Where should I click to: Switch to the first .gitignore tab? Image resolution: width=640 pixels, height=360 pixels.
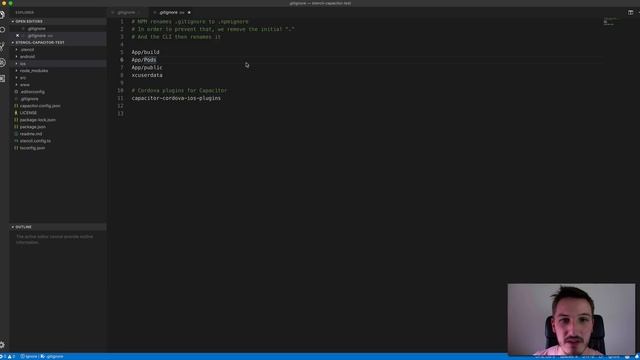127,13
